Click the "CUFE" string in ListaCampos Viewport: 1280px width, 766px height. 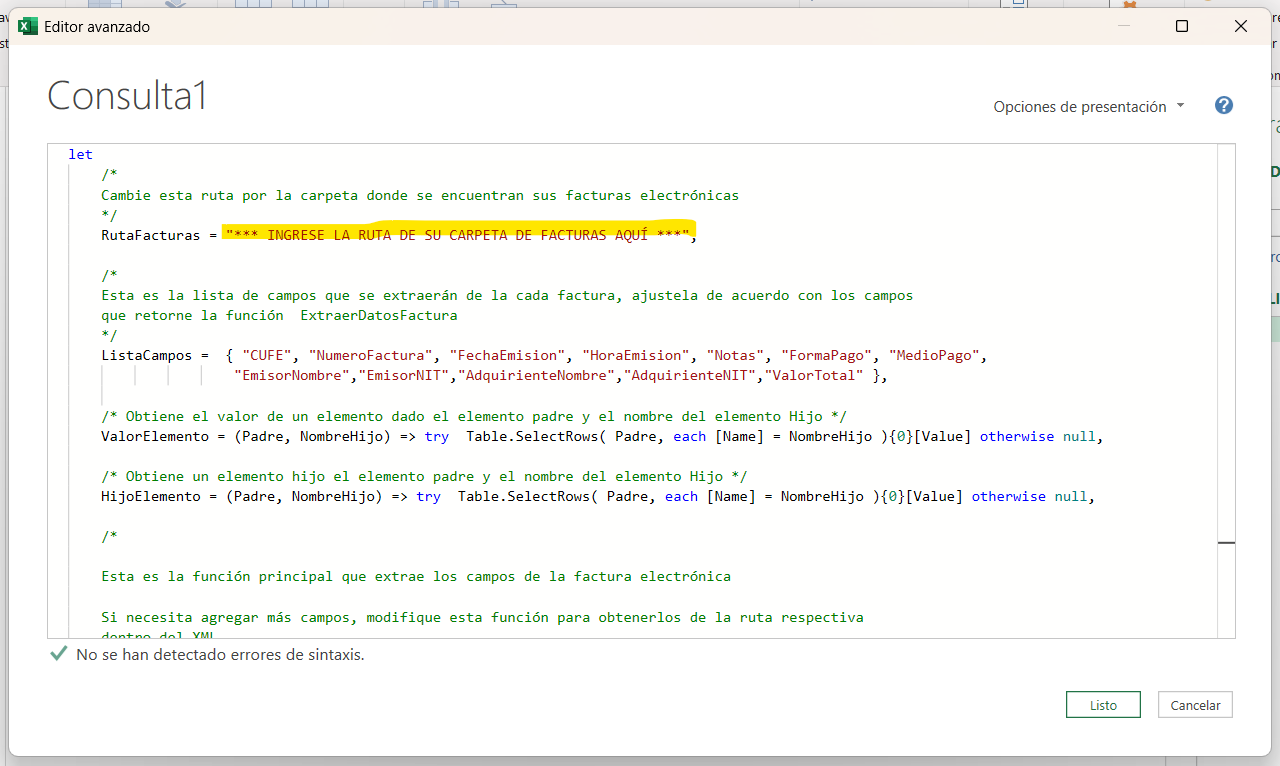click(267, 355)
